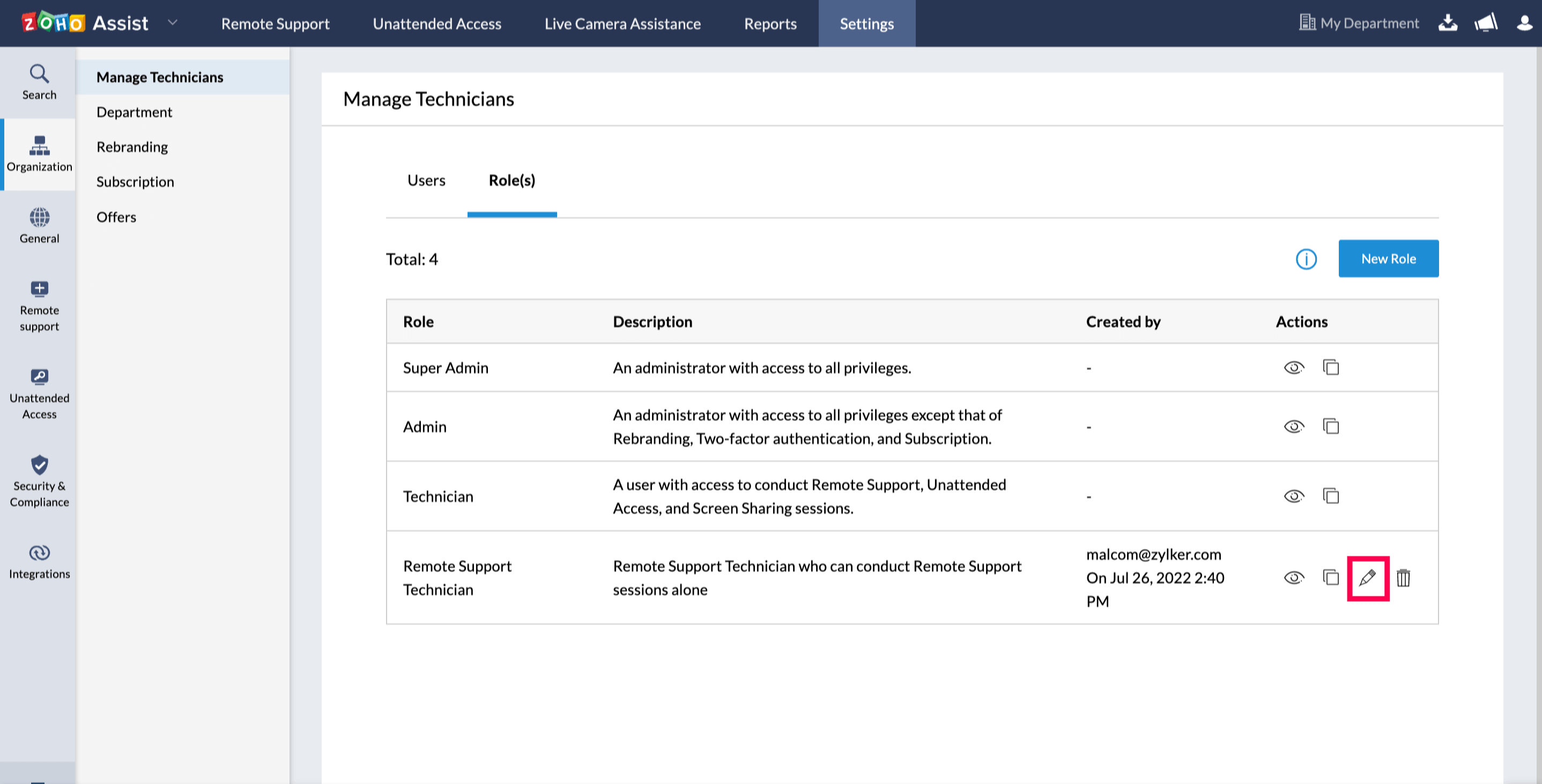The height and width of the screenshot is (784, 1542).
Task: Open the Reports menu
Action: click(x=770, y=24)
